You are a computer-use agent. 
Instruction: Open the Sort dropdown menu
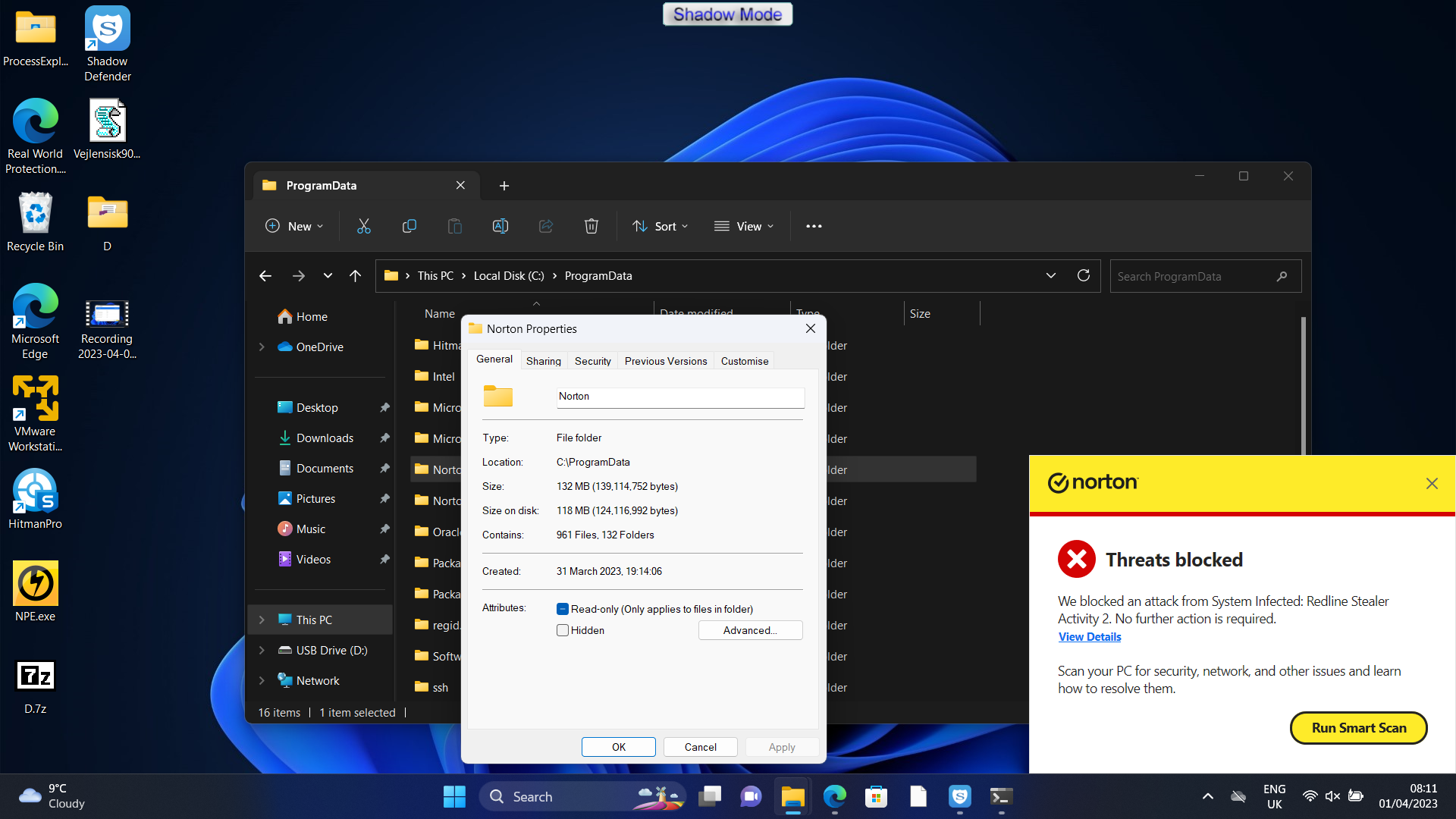(661, 226)
